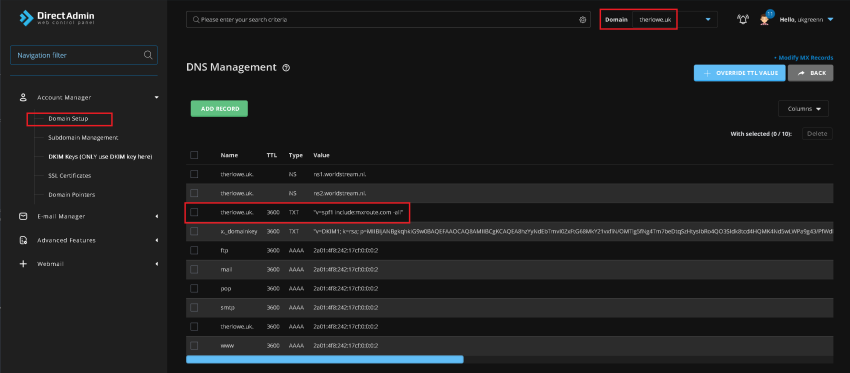Image resolution: width=850 pixels, height=373 pixels.
Task: Open the notifications bell icon
Action: point(743,20)
